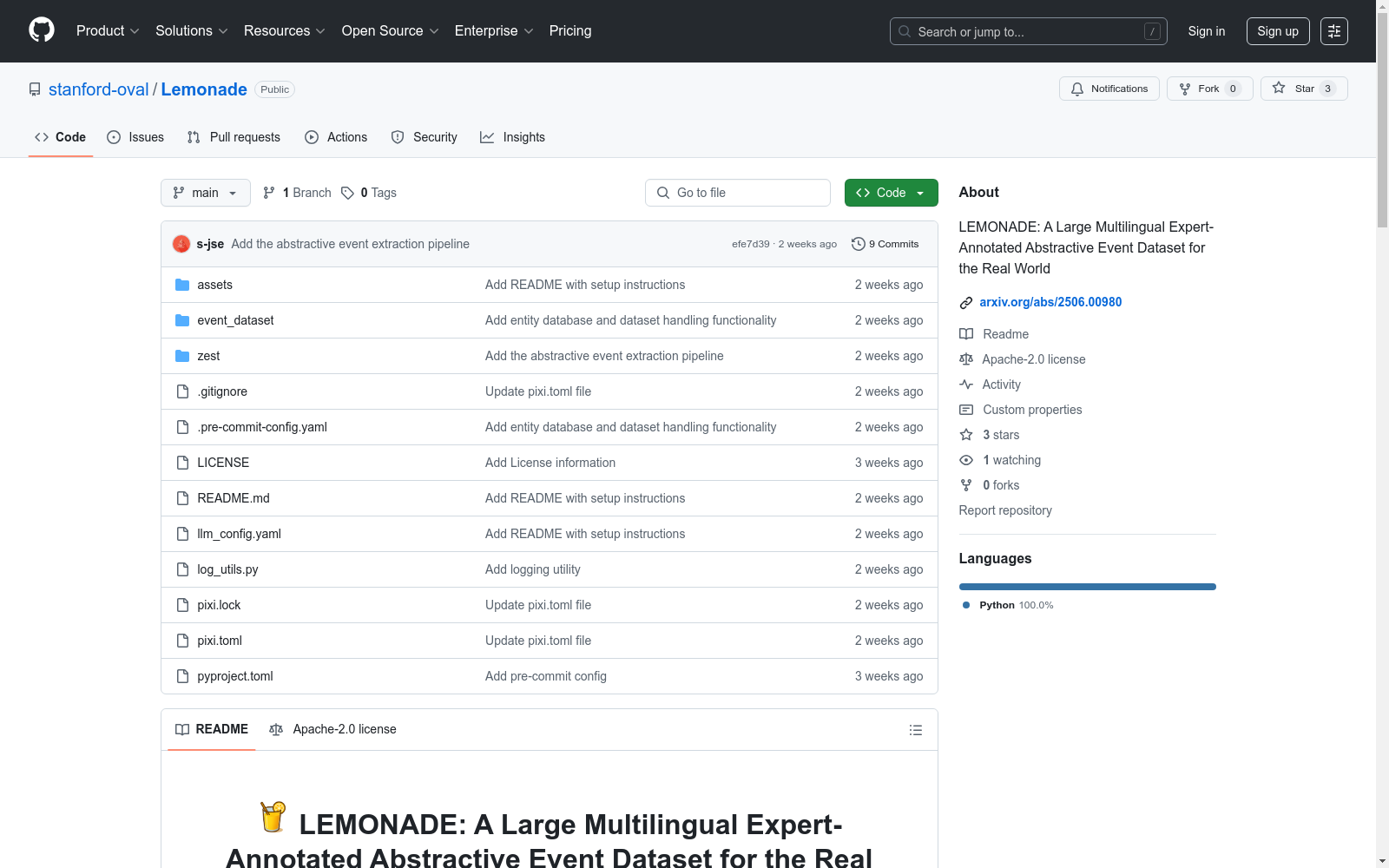1389x868 pixels.
Task: Click the lemonade emoji in README heading
Action: (273, 817)
